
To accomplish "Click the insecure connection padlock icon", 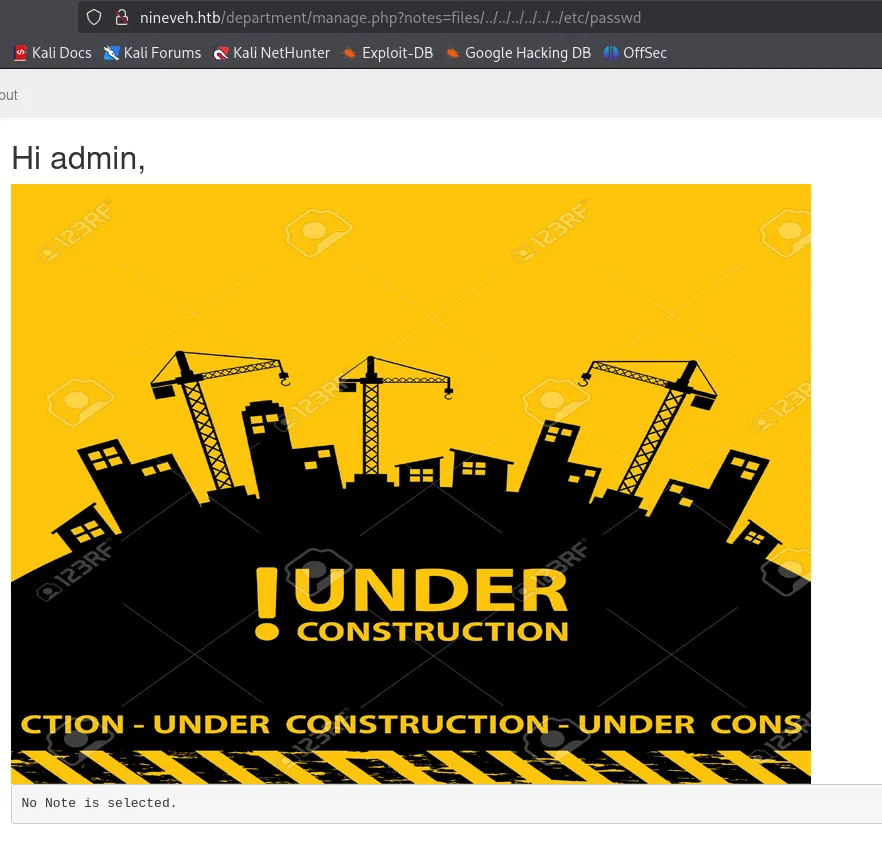I will coord(121,17).
